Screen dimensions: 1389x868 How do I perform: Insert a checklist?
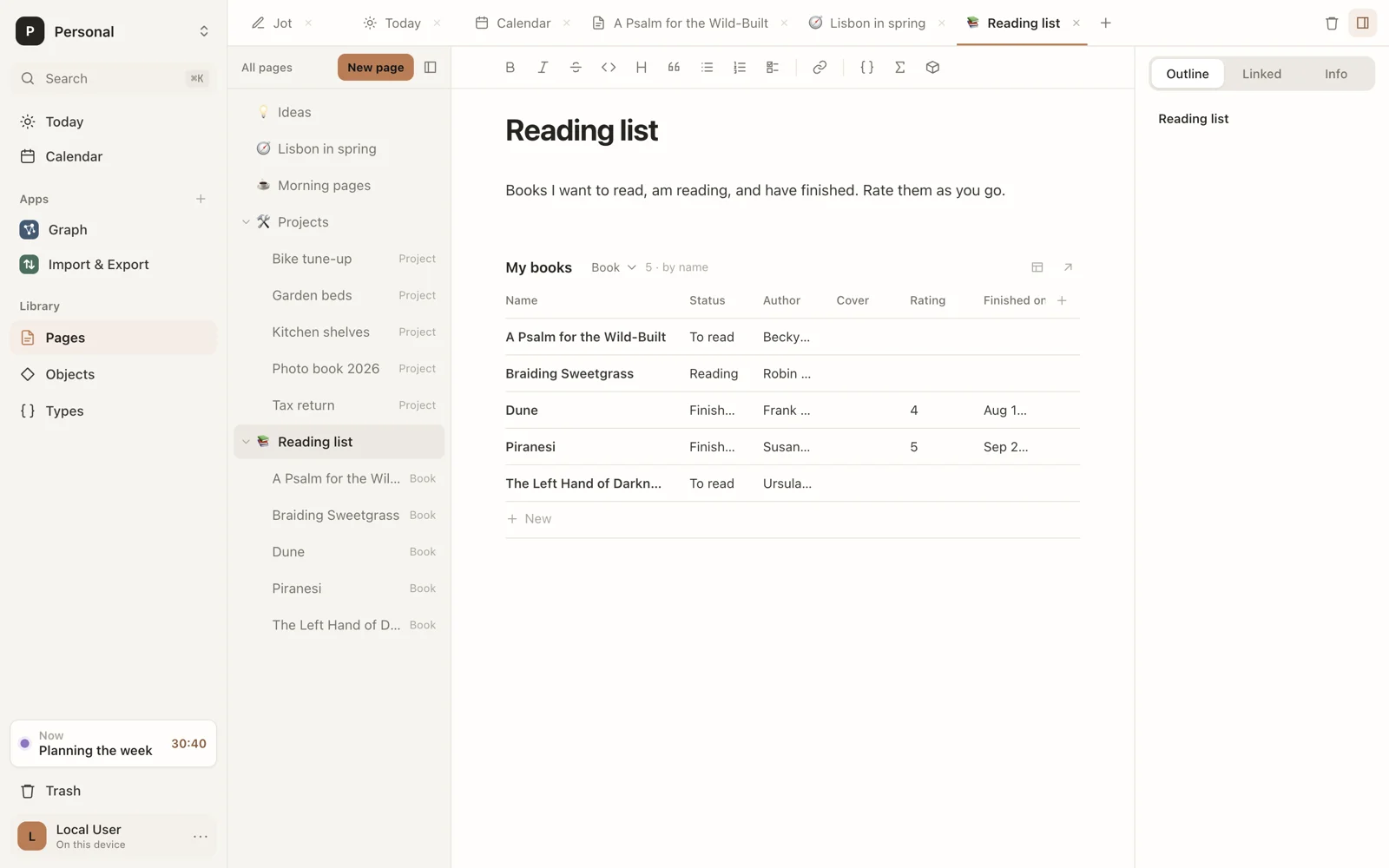[773, 67]
